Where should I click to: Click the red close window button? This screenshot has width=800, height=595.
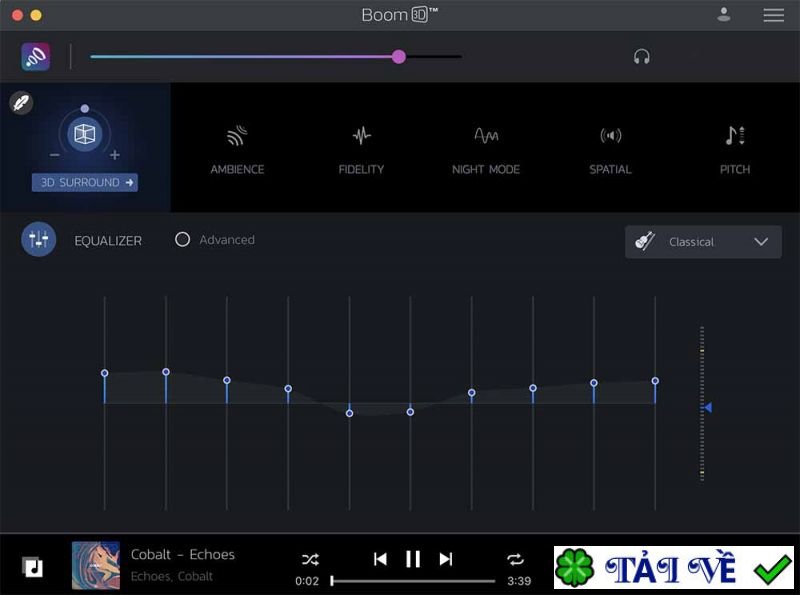(17, 15)
